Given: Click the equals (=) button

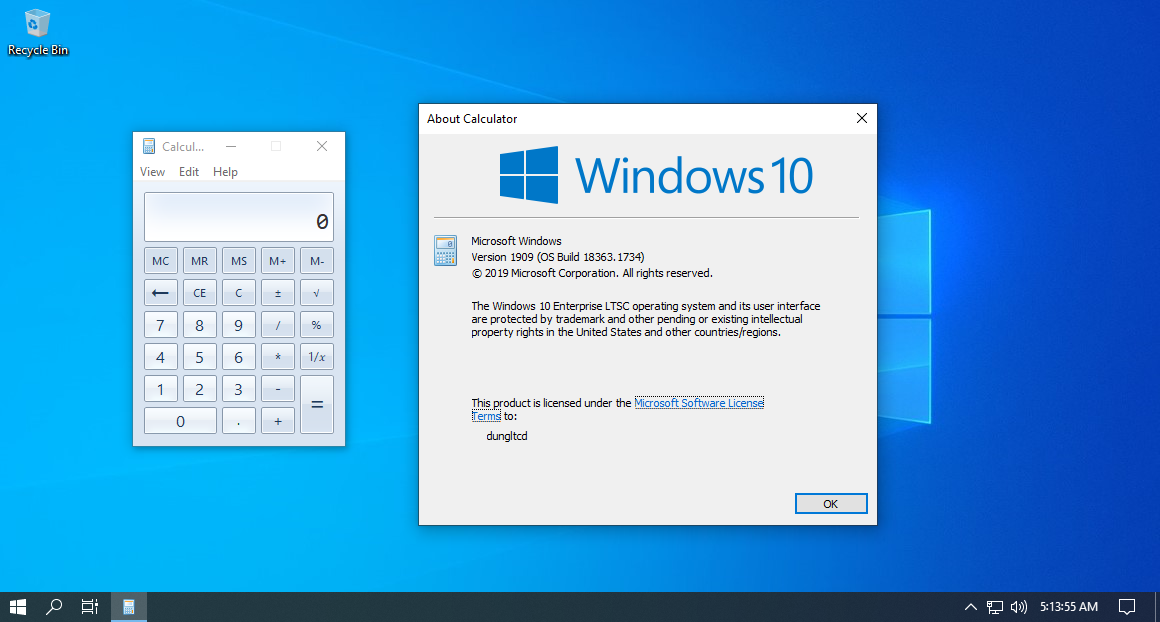Looking at the screenshot, I should (317, 405).
